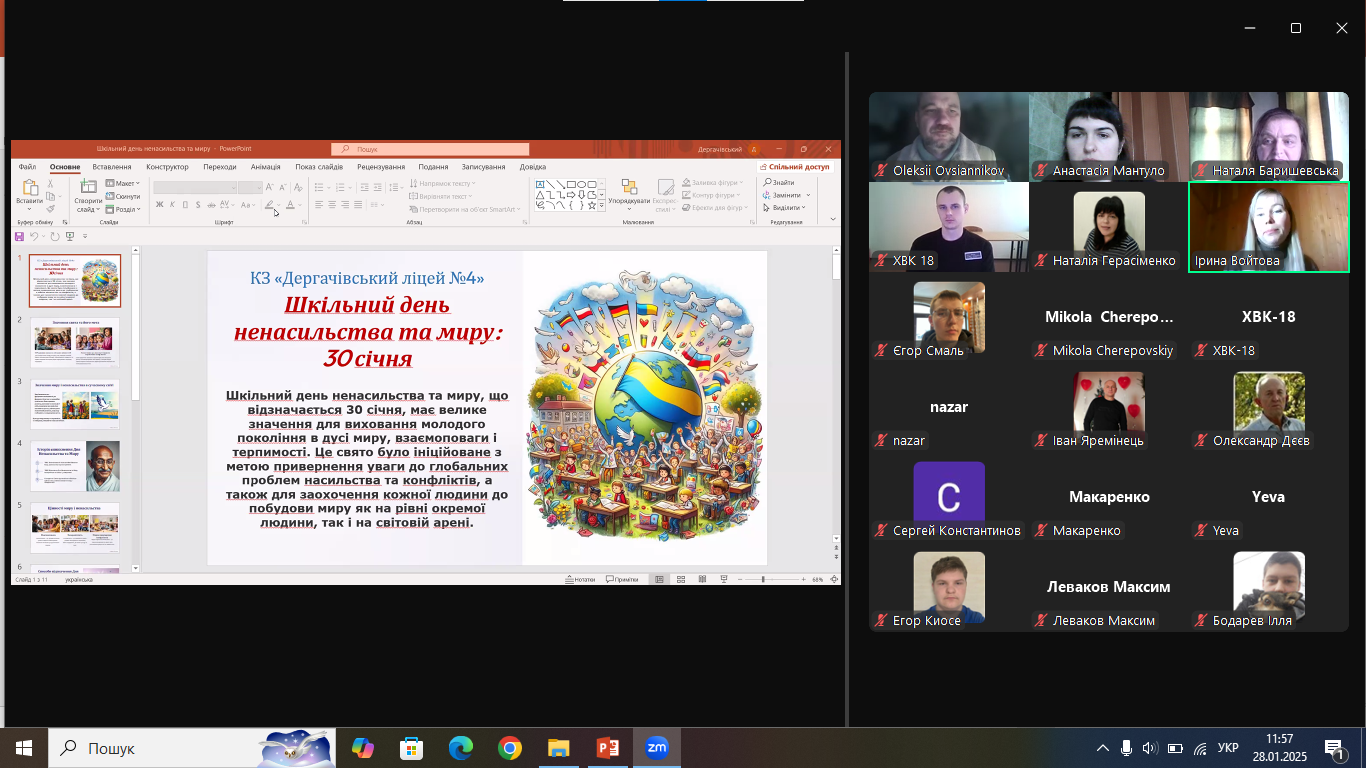Click the Normal view icon in status bar

click(659, 579)
